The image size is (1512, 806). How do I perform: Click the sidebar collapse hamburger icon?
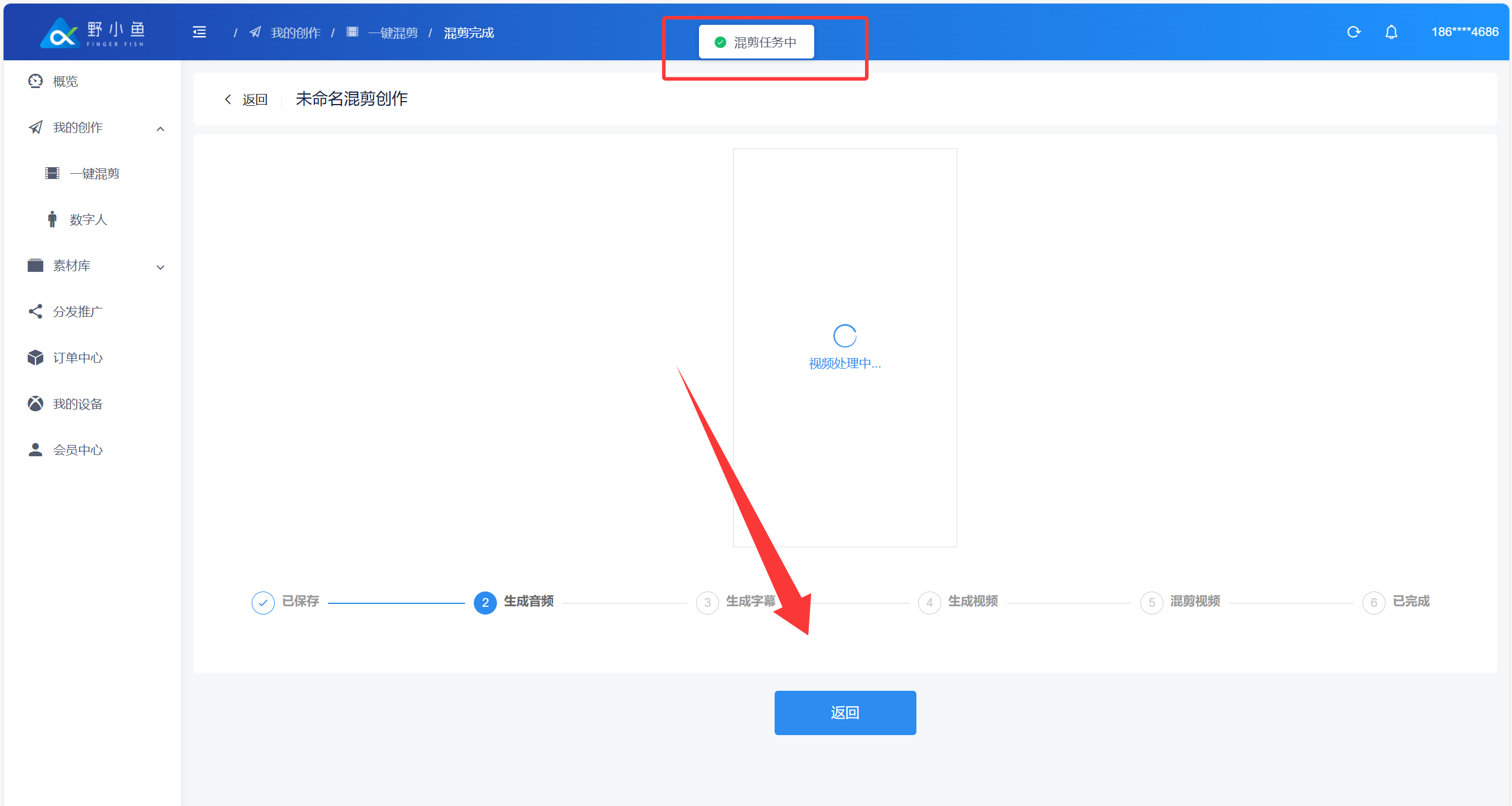[x=199, y=32]
